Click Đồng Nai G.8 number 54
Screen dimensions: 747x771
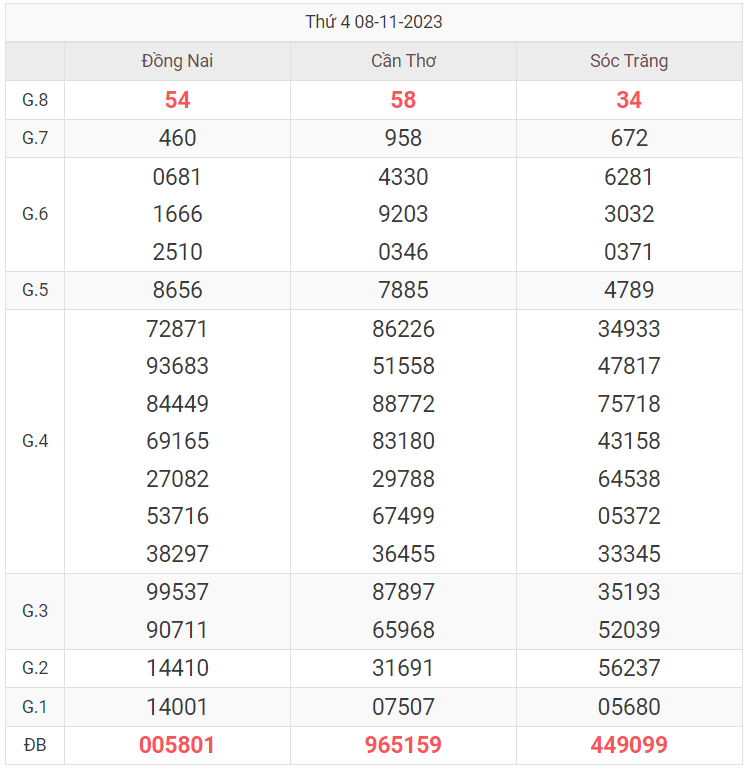click(177, 100)
